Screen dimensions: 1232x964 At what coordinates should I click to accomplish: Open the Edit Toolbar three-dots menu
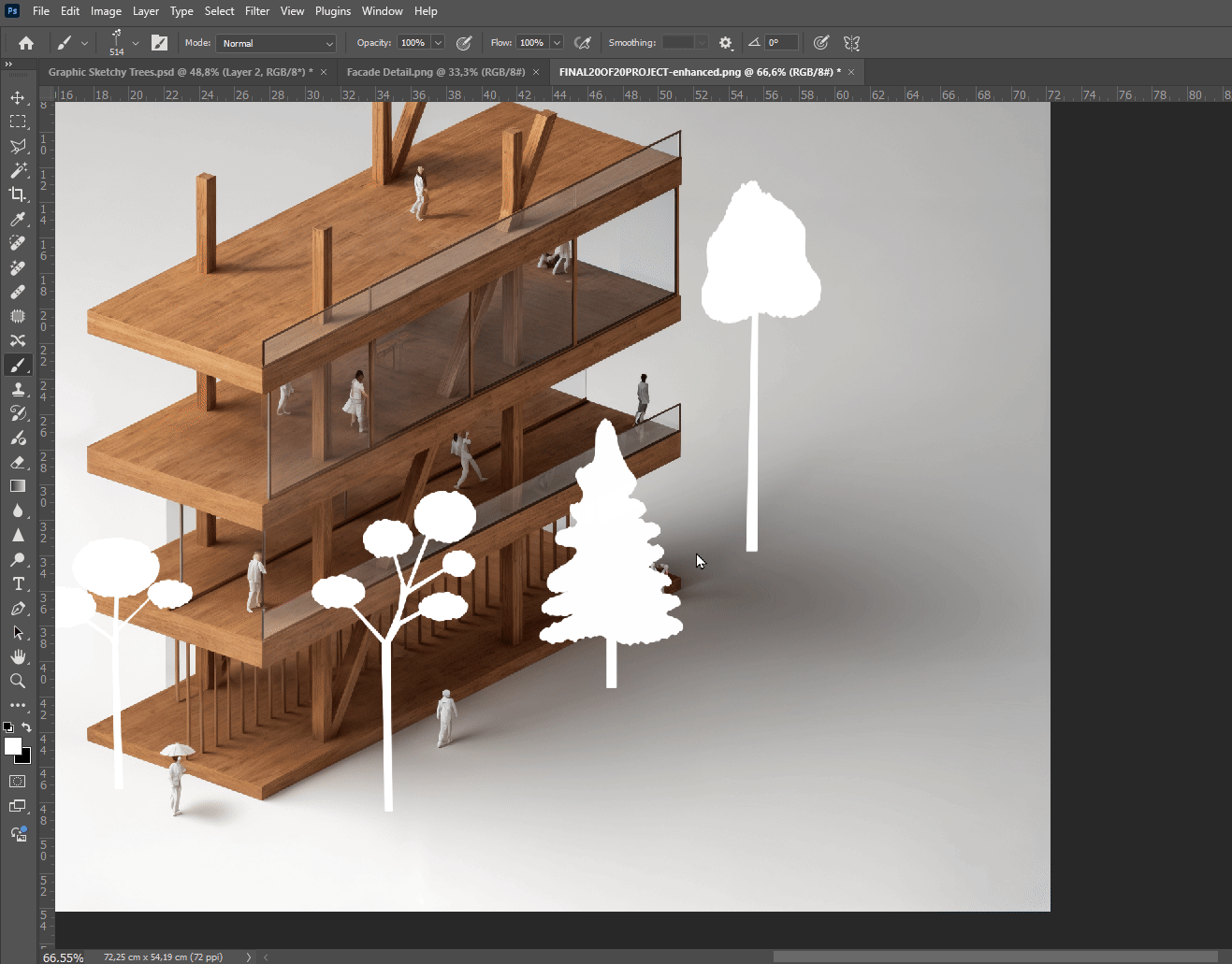18,705
